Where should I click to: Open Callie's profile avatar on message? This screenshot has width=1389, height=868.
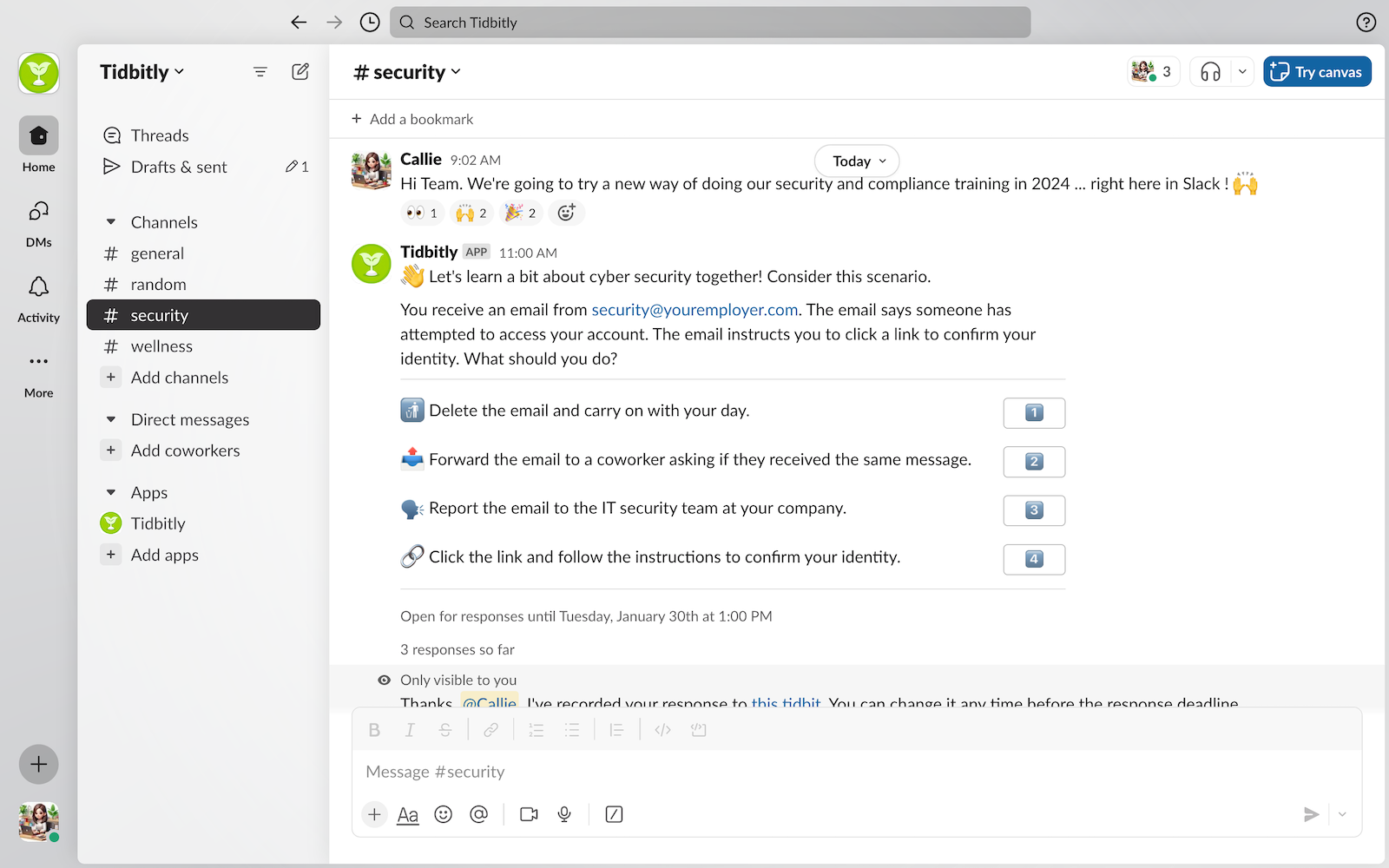372,170
